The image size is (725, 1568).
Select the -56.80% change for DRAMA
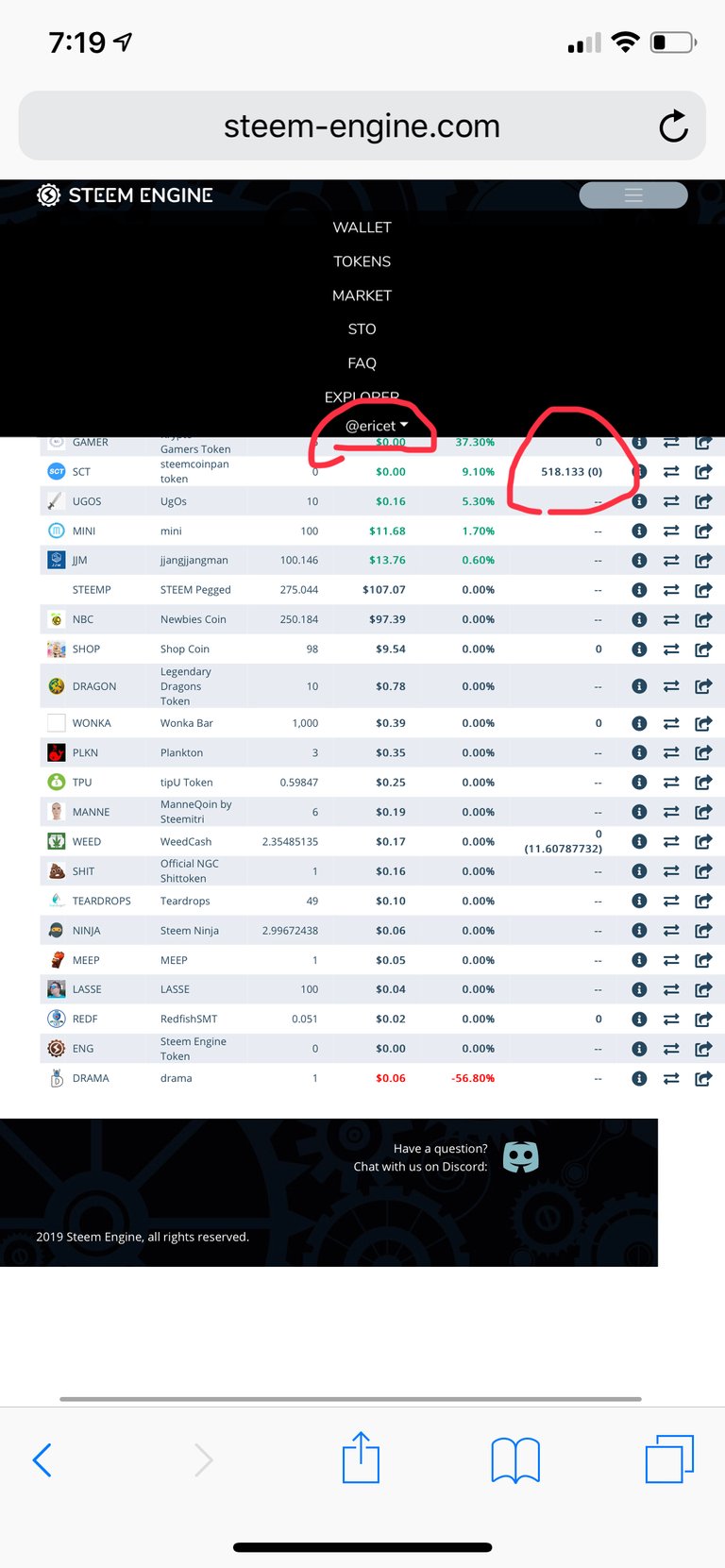click(x=473, y=1078)
